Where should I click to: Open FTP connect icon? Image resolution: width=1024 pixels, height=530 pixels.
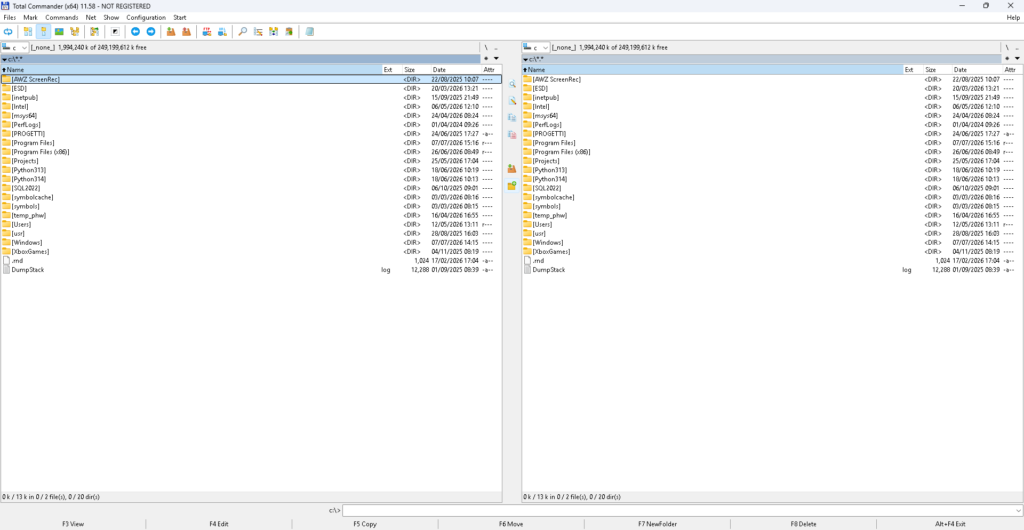[206, 31]
